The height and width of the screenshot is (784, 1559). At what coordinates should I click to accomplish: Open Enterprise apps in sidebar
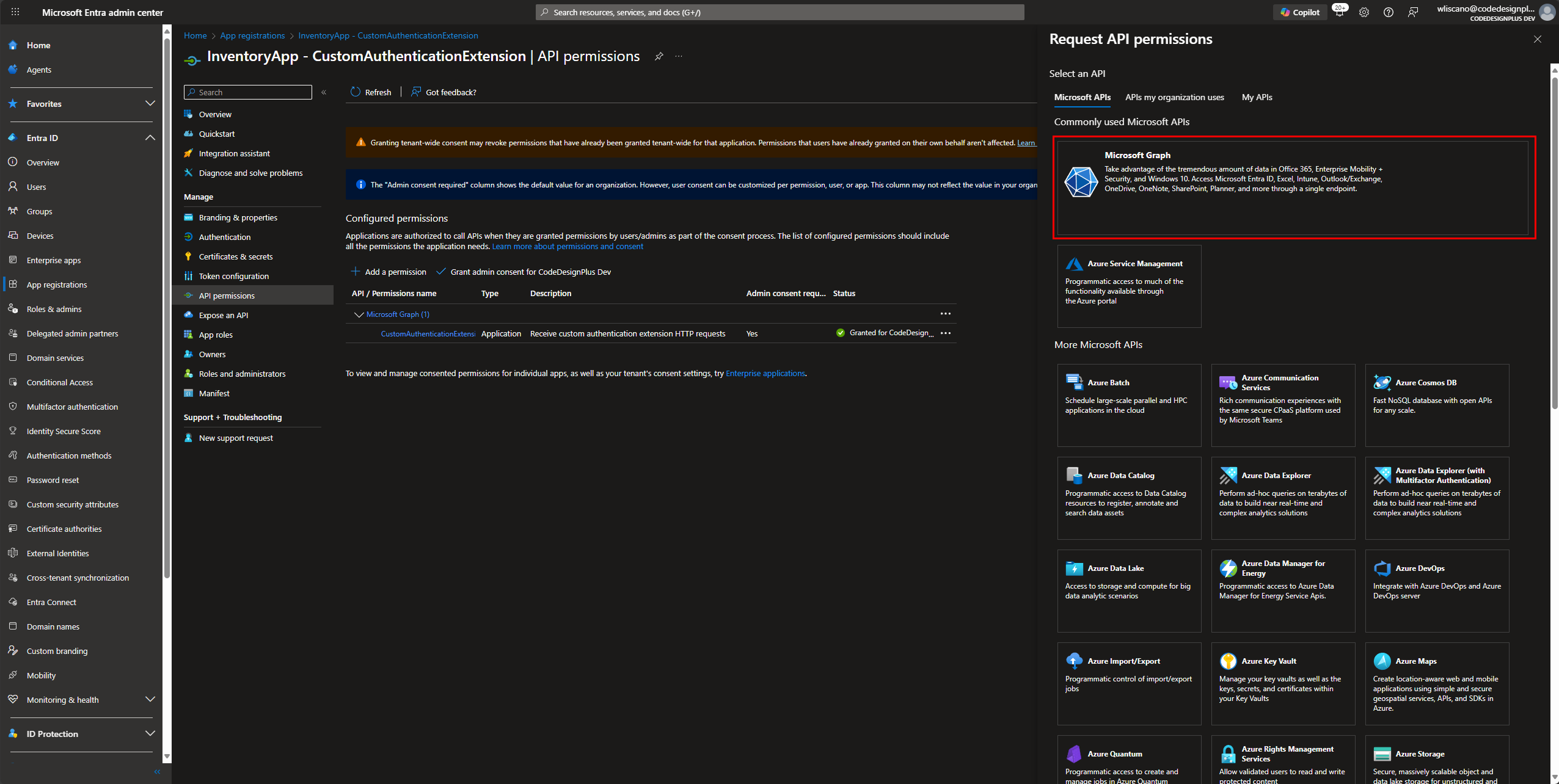point(54,260)
